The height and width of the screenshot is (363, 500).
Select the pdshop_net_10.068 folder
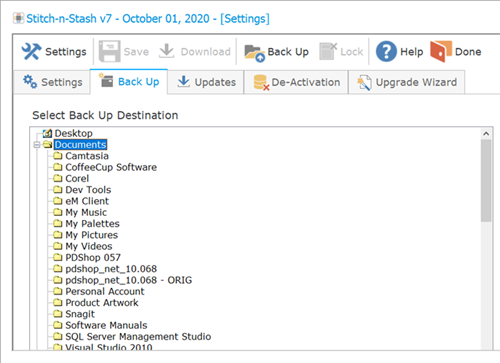tap(111, 269)
